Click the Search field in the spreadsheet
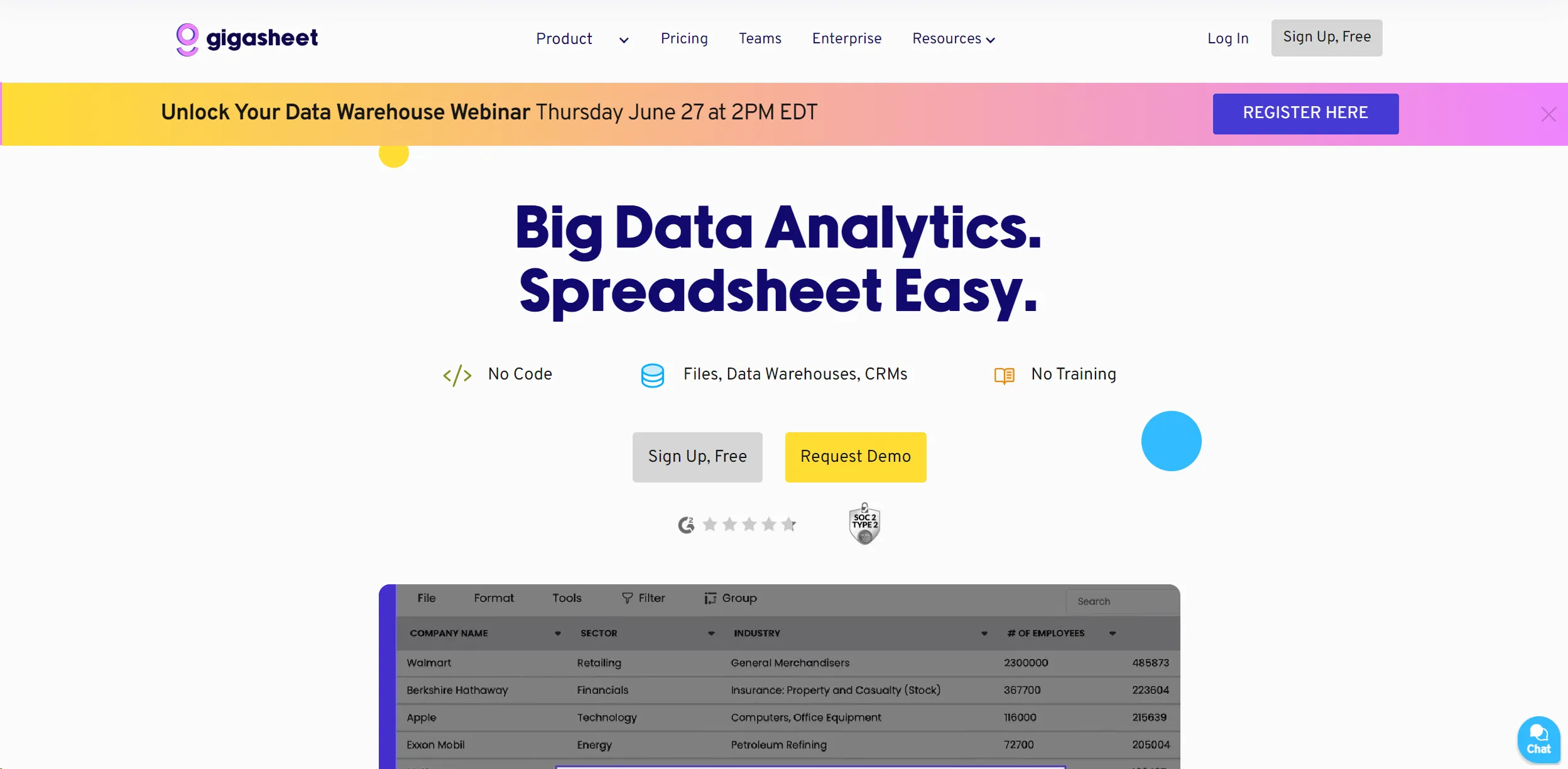Image resolution: width=1568 pixels, height=769 pixels. (1123, 601)
